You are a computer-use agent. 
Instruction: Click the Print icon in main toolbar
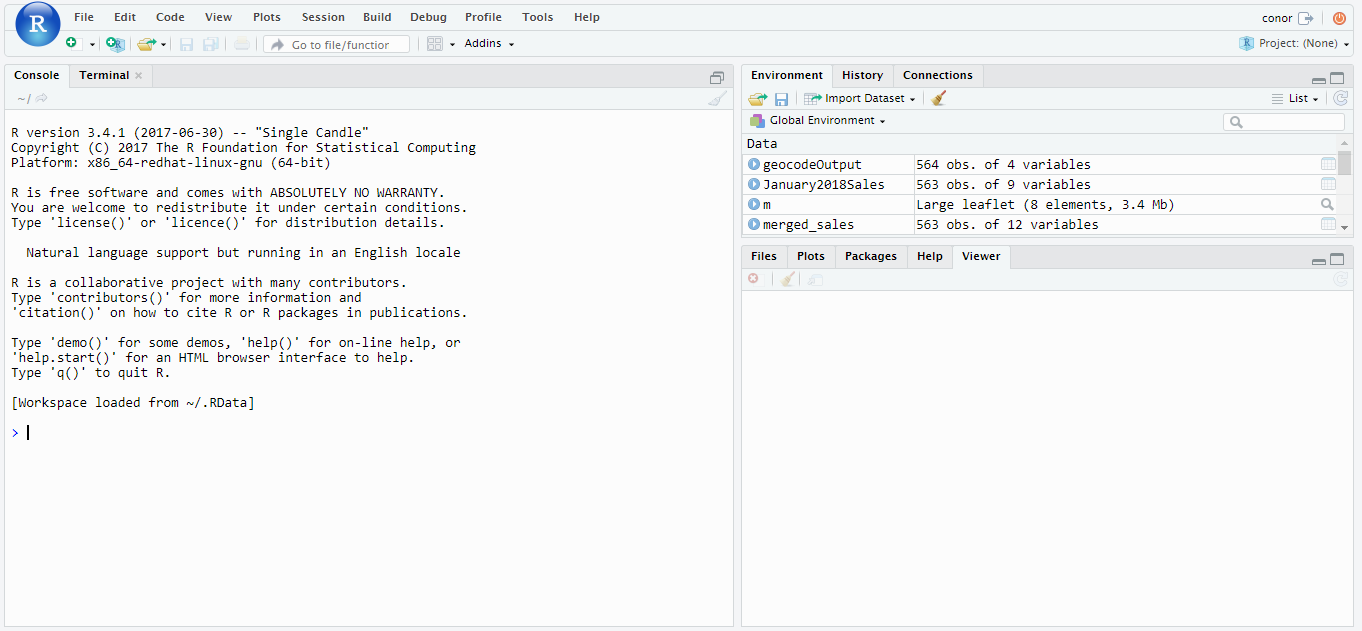(x=242, y=44)
